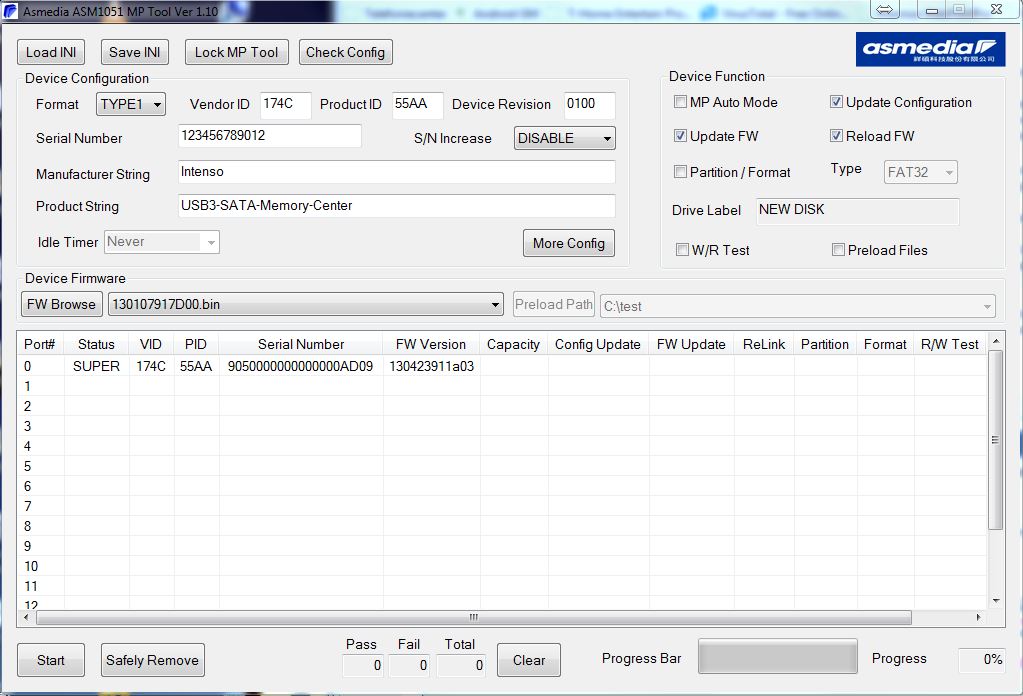Click Check Config button

345,52
